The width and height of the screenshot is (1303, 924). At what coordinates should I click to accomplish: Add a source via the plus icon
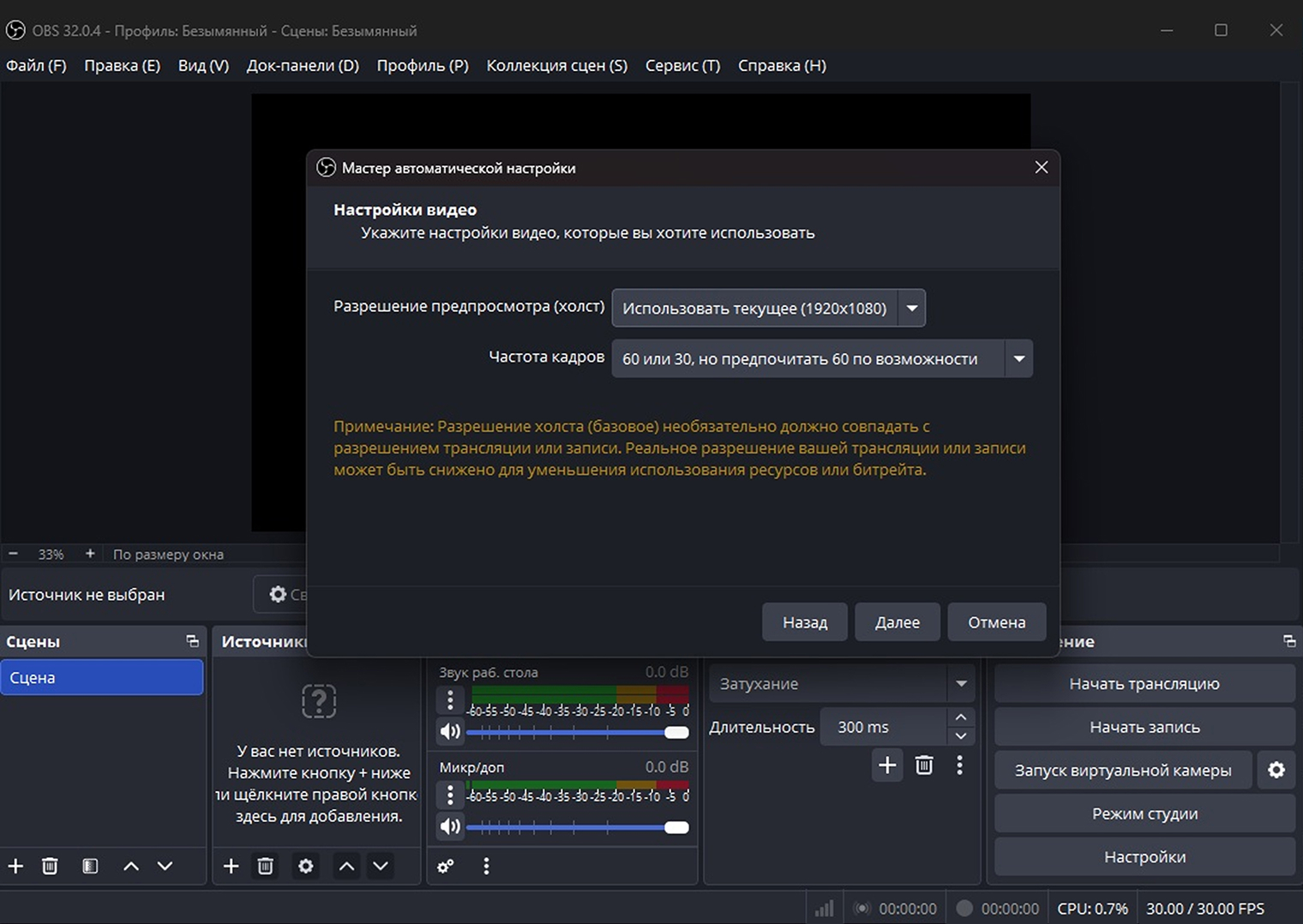(x=230, y=866)
